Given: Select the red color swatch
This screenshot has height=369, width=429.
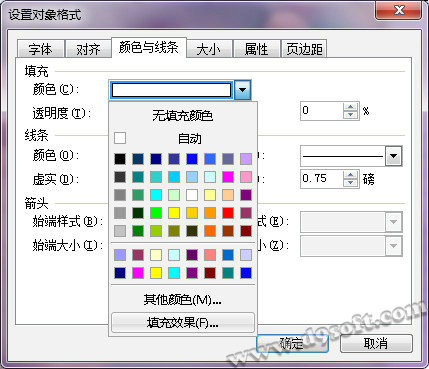Looking at the screenshot, I should click(228, 213).
